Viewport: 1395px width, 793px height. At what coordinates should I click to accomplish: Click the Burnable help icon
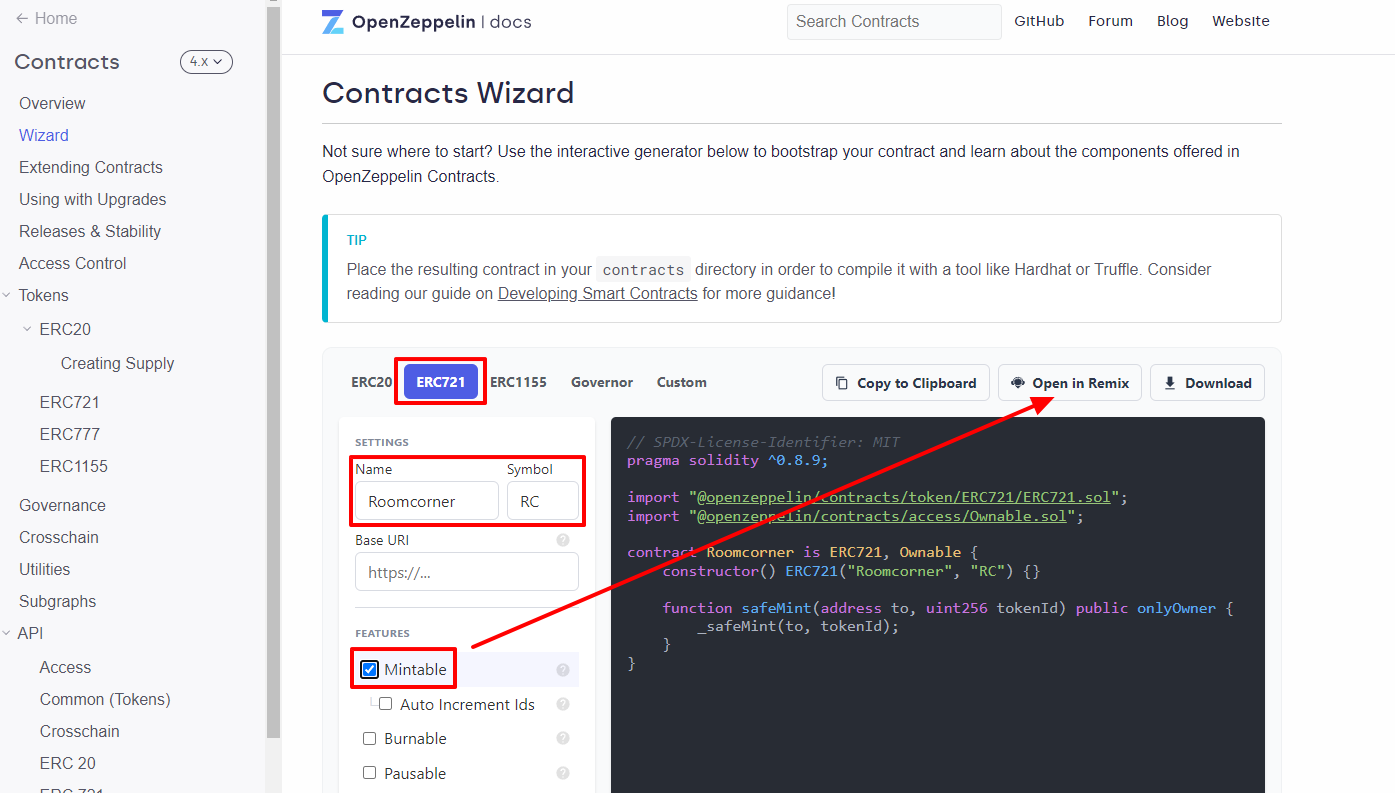(563, 738)
